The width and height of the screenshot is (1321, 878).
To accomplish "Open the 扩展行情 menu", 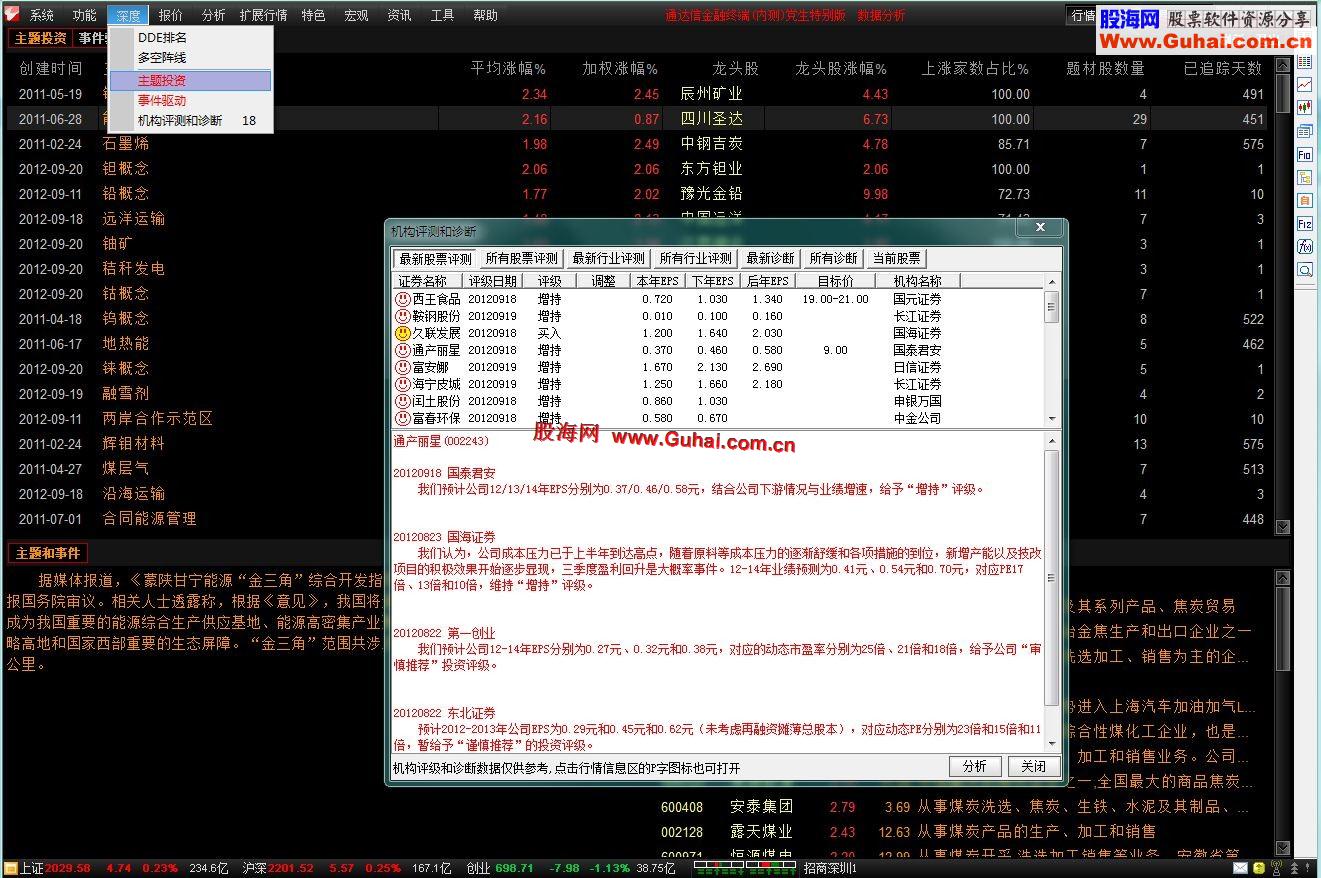I will pos(263,15).
